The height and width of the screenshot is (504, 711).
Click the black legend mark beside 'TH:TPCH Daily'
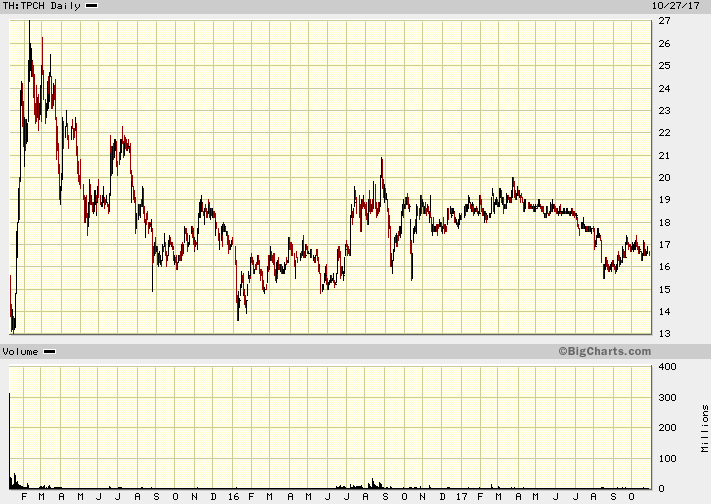pos(92,6)
